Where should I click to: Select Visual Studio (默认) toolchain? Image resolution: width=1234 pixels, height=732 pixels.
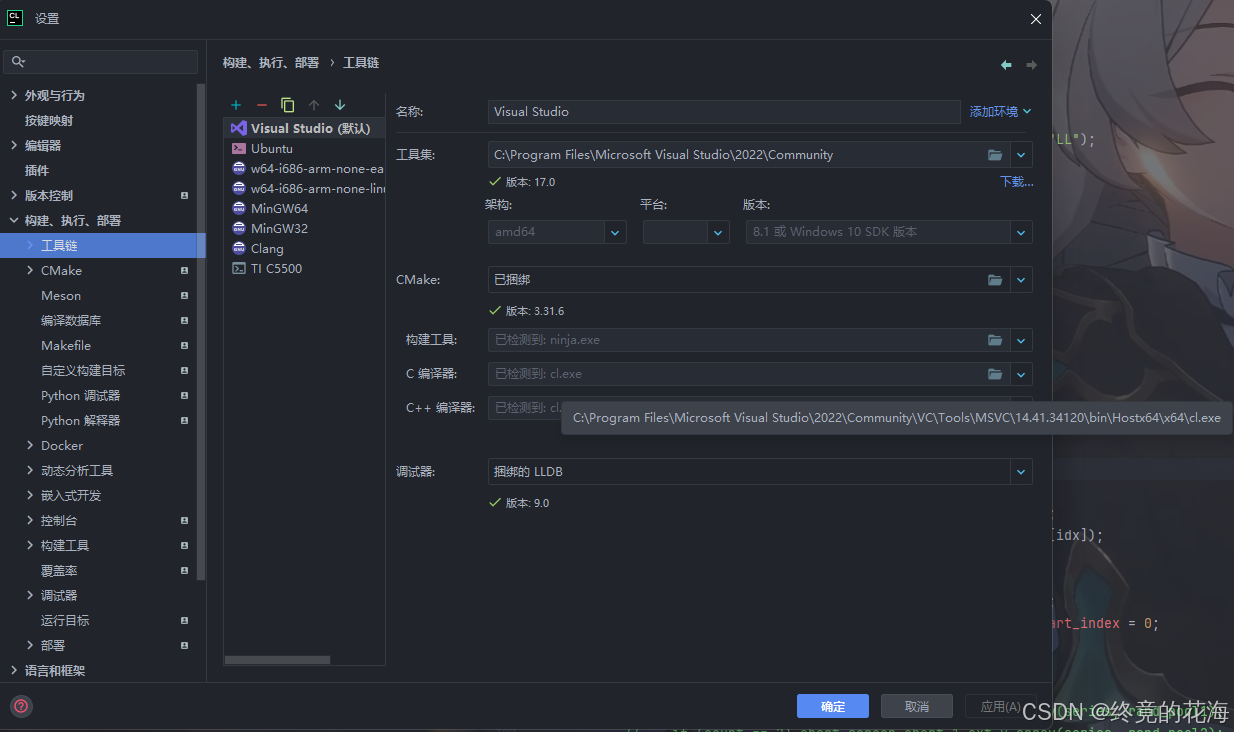(x=304, y=128)
